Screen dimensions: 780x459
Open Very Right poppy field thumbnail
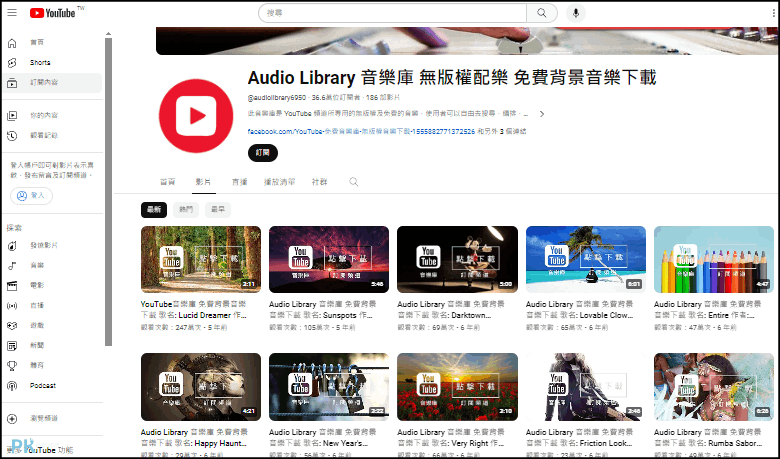point(457,387)
